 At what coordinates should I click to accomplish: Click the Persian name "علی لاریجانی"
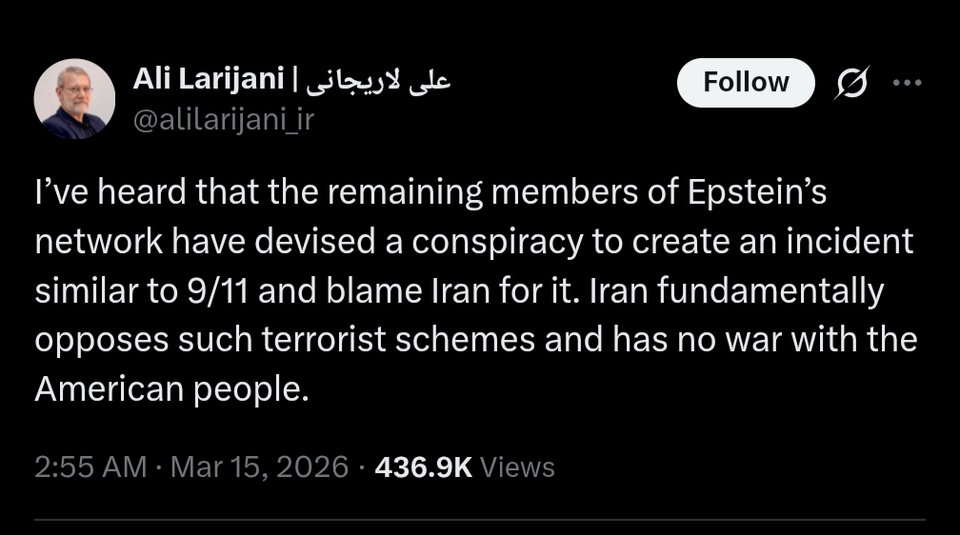point(377,80)
